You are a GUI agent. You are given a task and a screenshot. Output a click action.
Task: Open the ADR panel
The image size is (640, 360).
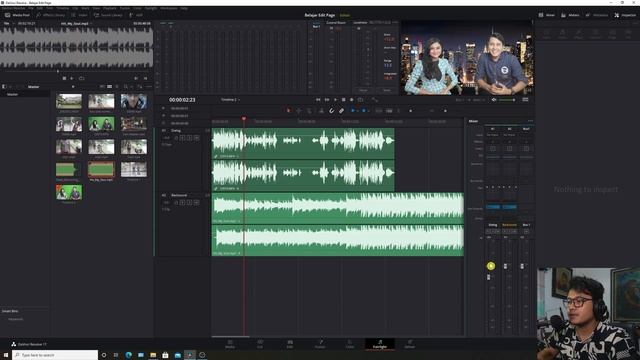pyautogui.click(x=136, y=15)
